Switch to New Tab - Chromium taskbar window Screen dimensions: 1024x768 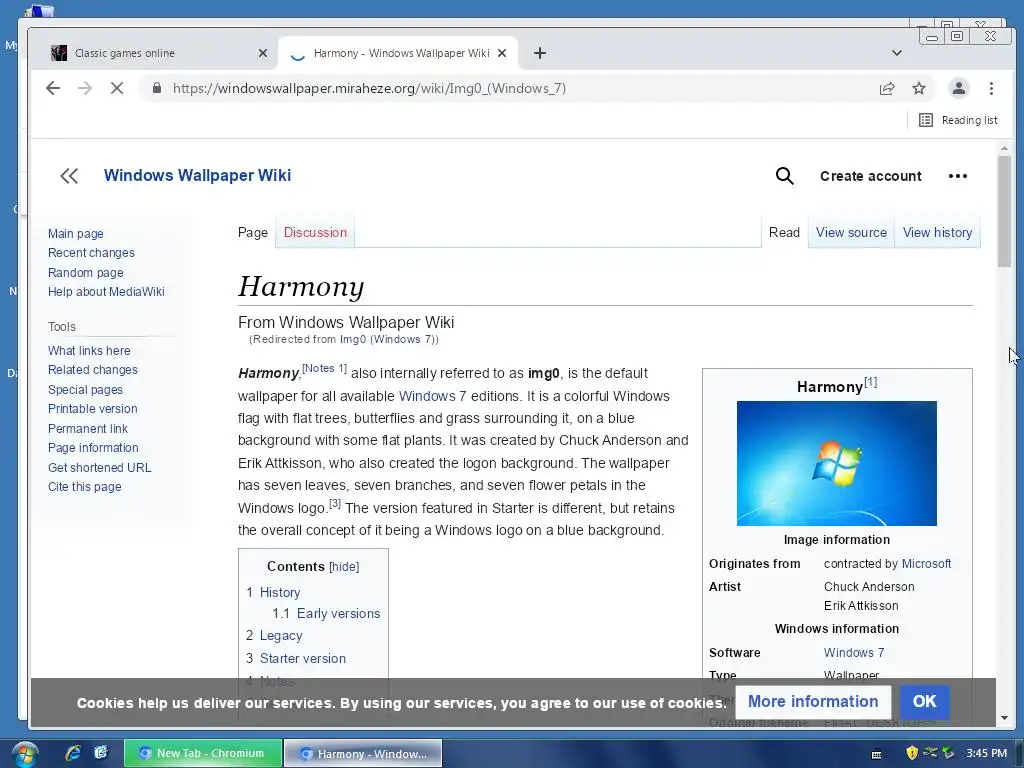[x=203, y=753]
